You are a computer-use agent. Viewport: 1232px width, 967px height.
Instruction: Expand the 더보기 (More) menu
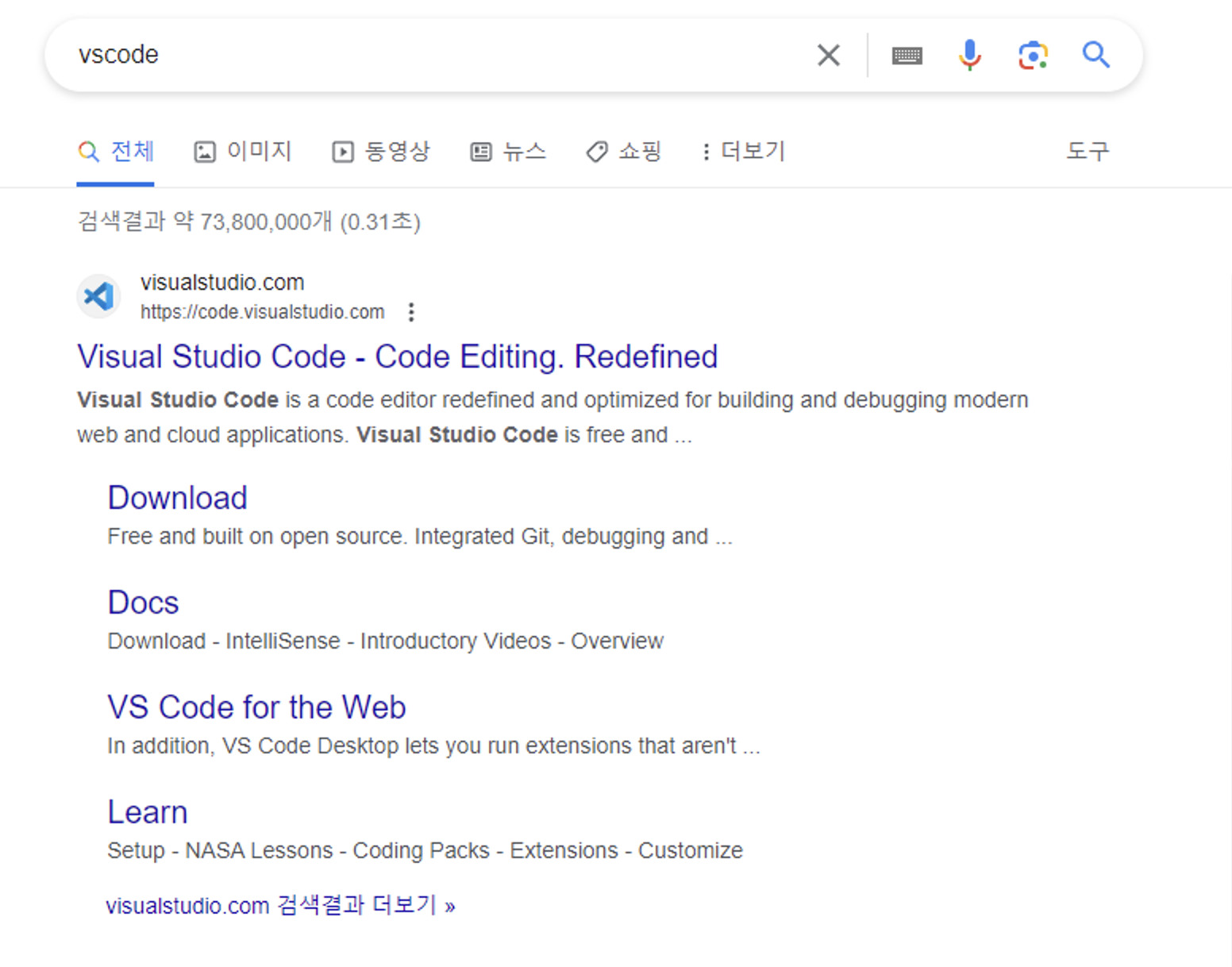(744, 151)
